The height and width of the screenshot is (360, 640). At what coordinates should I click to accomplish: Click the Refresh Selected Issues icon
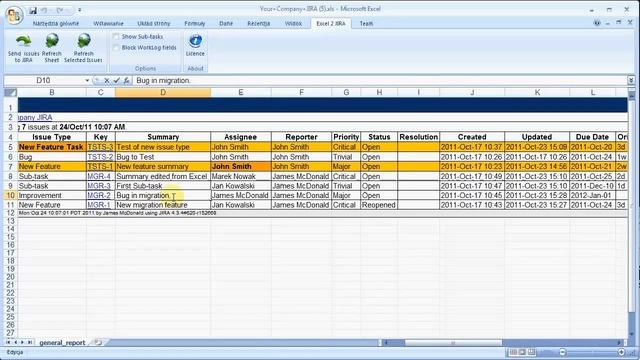84,41
